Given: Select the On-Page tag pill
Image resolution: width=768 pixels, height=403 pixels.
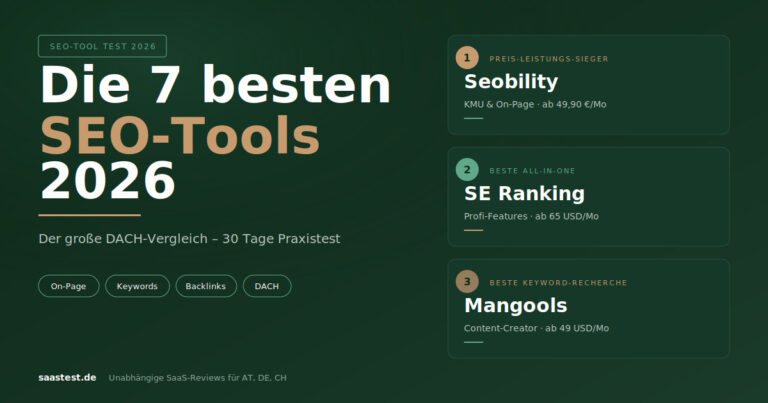Looking at the screenshot, I should coord(69,286).
